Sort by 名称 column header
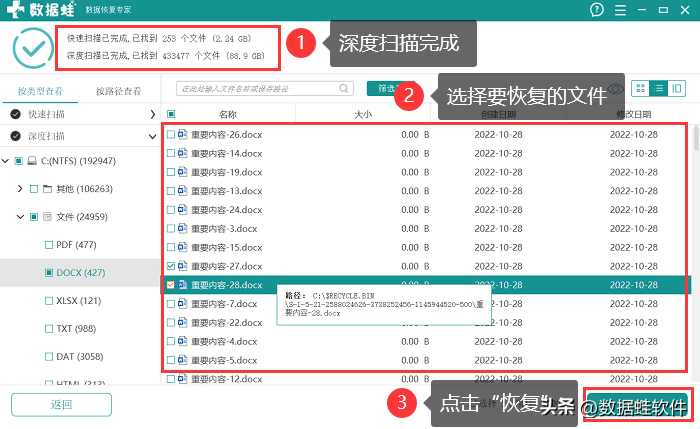Viewport: 700px width, 429px height. coord(228,114)
